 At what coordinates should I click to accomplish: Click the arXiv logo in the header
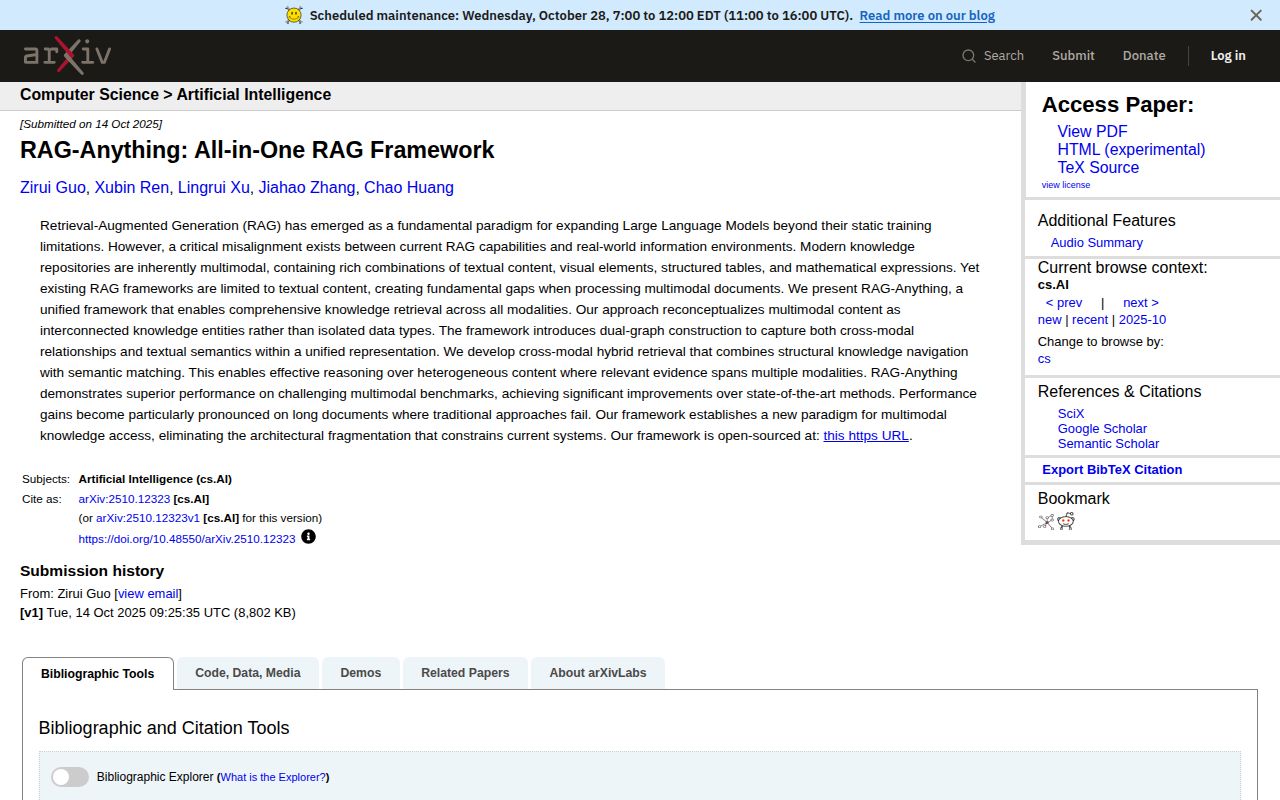click(67, 55)
